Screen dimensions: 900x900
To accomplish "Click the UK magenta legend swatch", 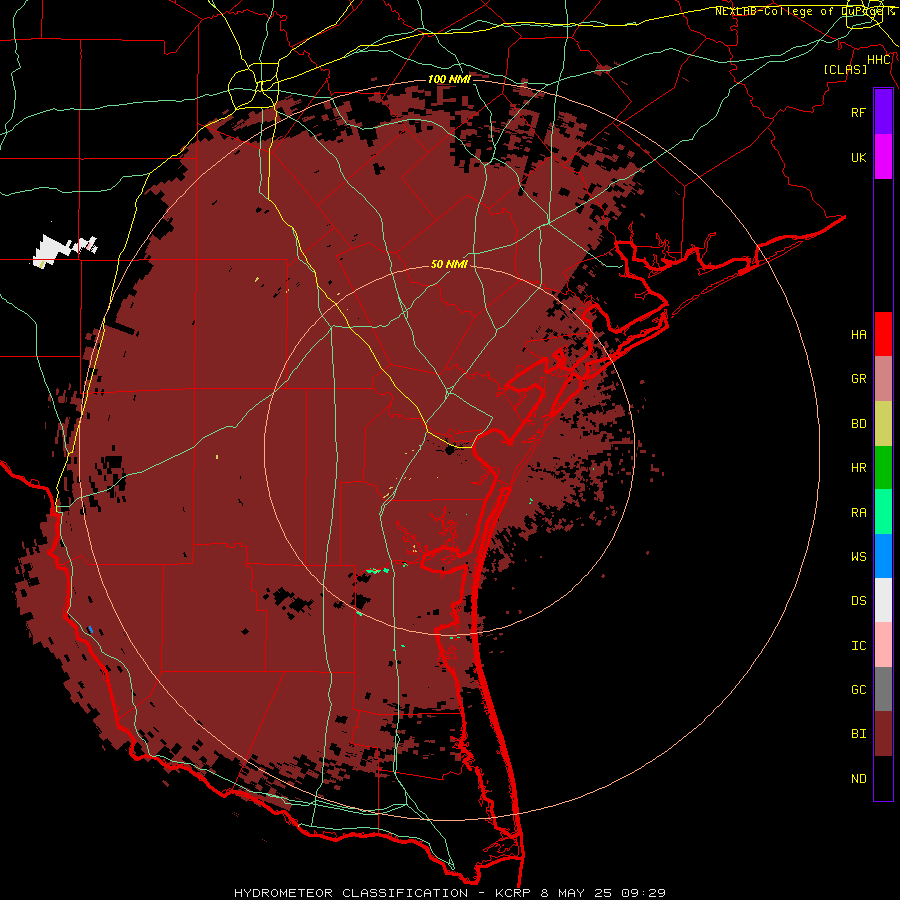I will coord(883,157).
